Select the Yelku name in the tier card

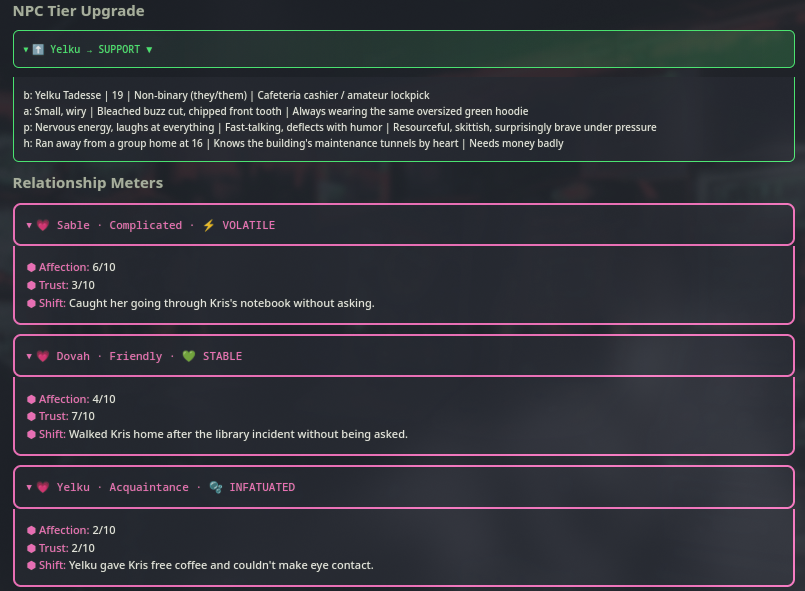pyautogui.click(x=64, y=49)
